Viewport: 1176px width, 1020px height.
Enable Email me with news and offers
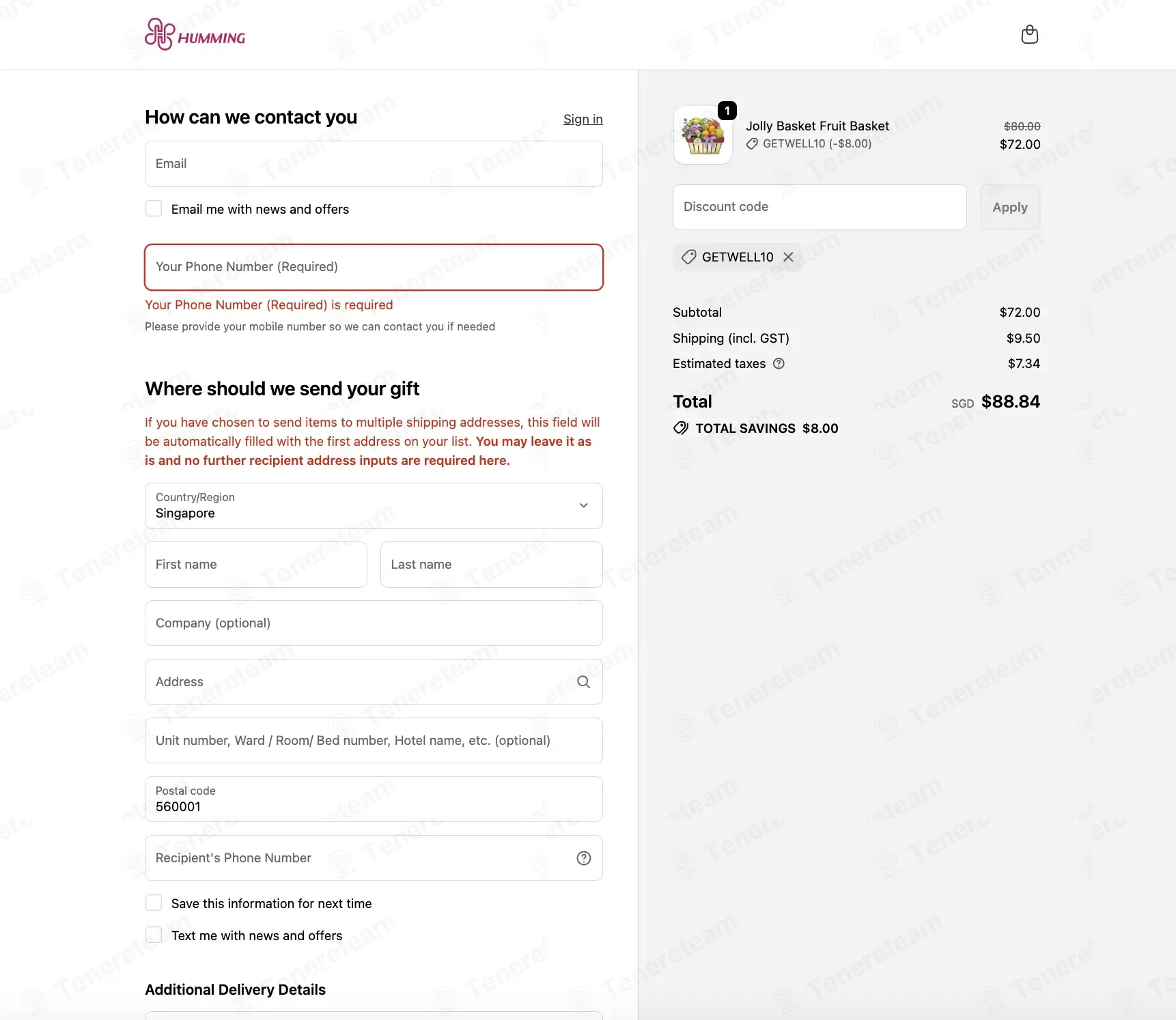[154, 209]
